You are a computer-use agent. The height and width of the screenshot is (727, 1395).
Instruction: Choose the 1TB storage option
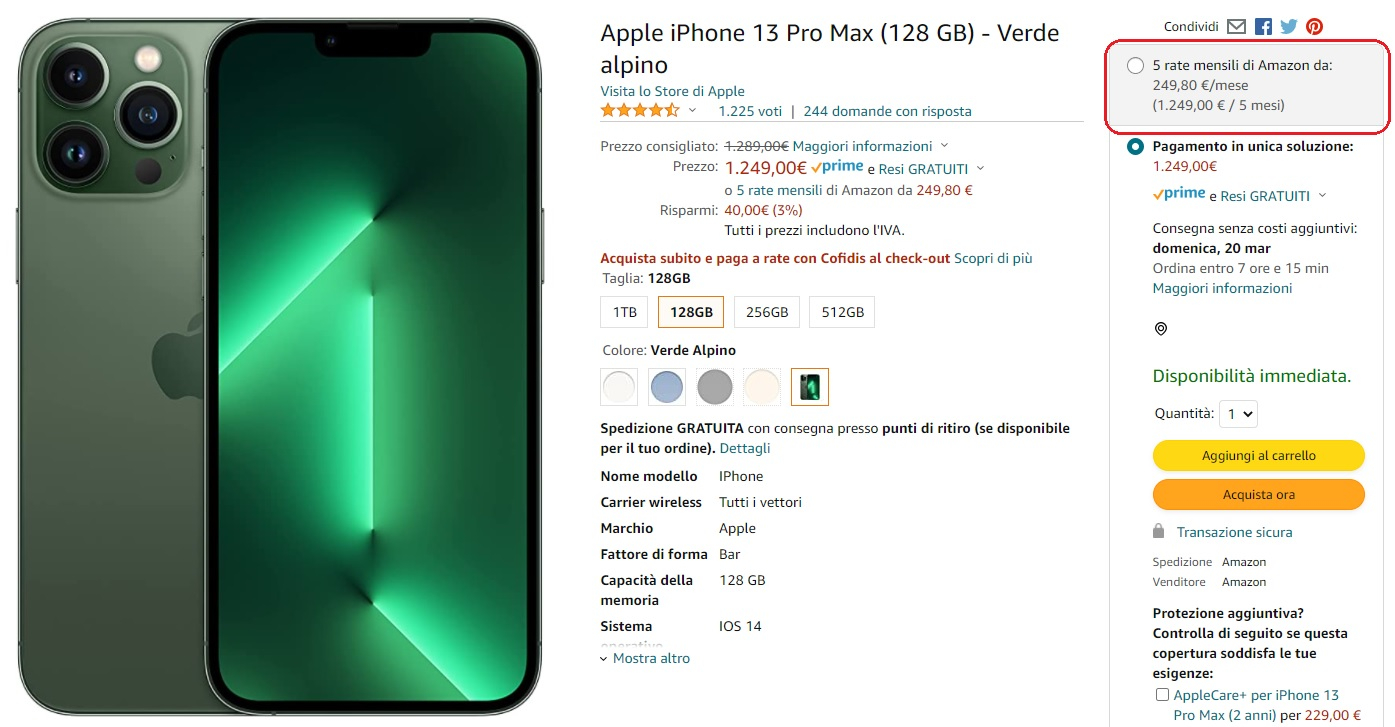point(625,312)
